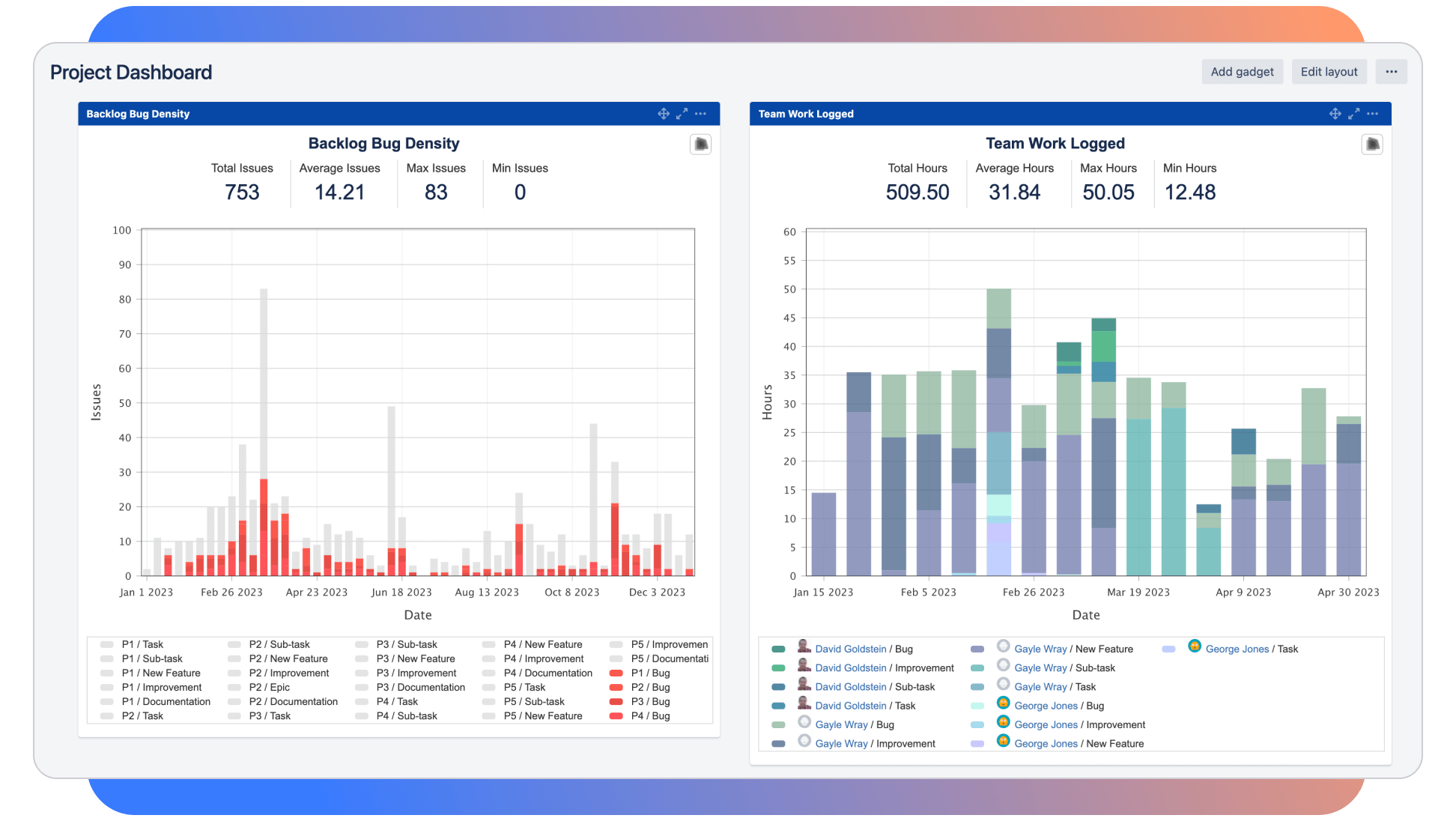The width and height of the screenshot is (1456, 839).
Task: Click the Max Issues value 83
Action: [436, 193]
